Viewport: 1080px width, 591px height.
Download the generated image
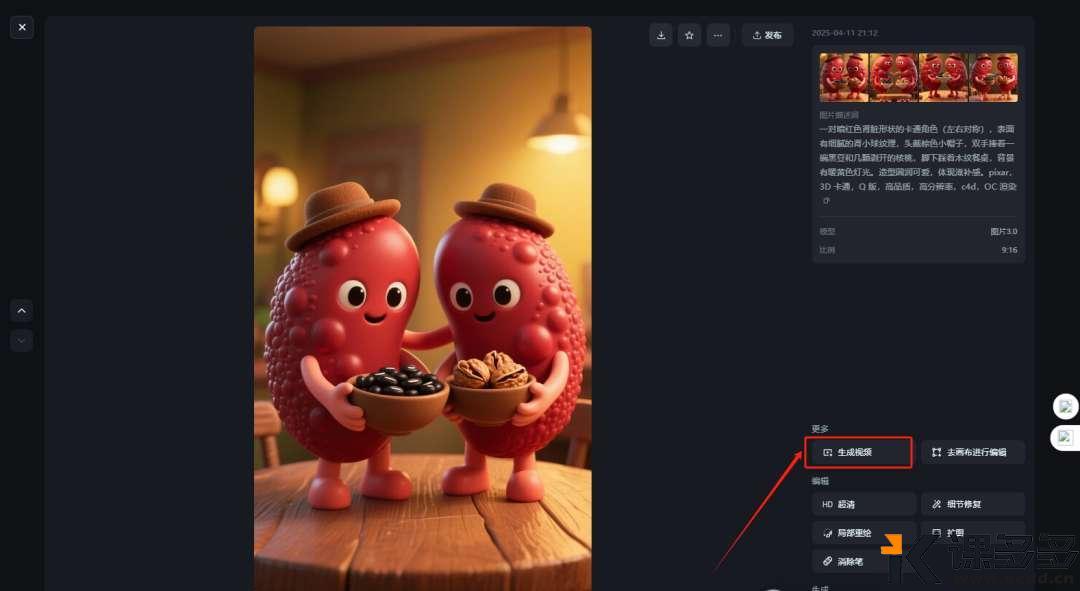(x=661, y=35)
